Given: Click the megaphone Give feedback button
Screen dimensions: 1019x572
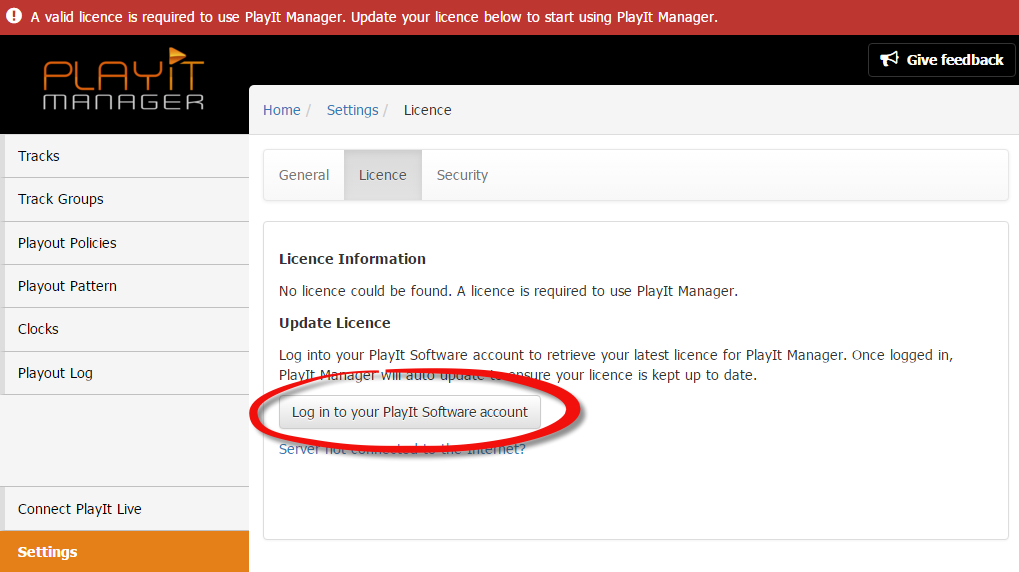Looking at the screenshot, I should [x=941, y=60].
